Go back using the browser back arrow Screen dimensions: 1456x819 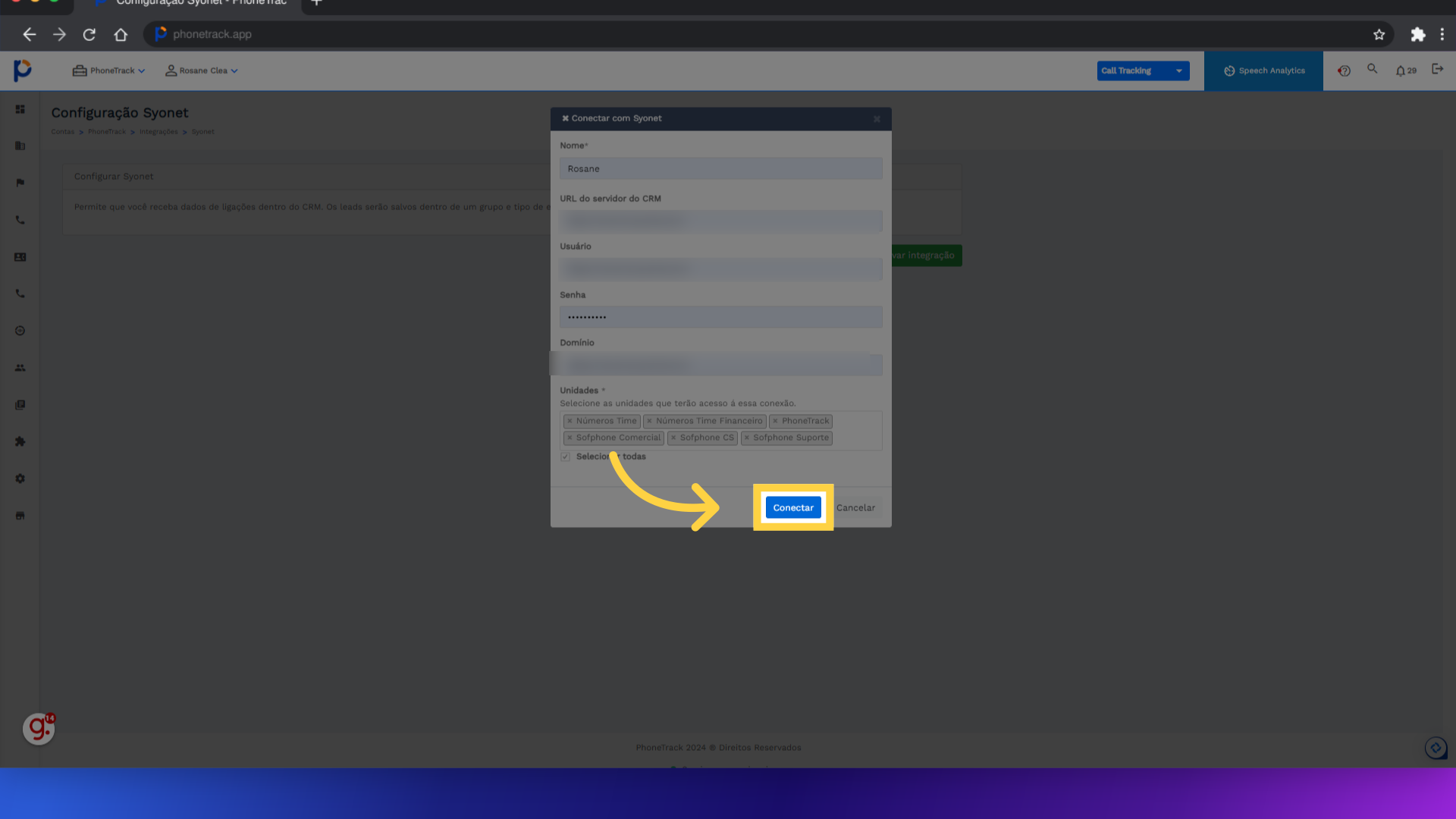[x=30, y=34]
